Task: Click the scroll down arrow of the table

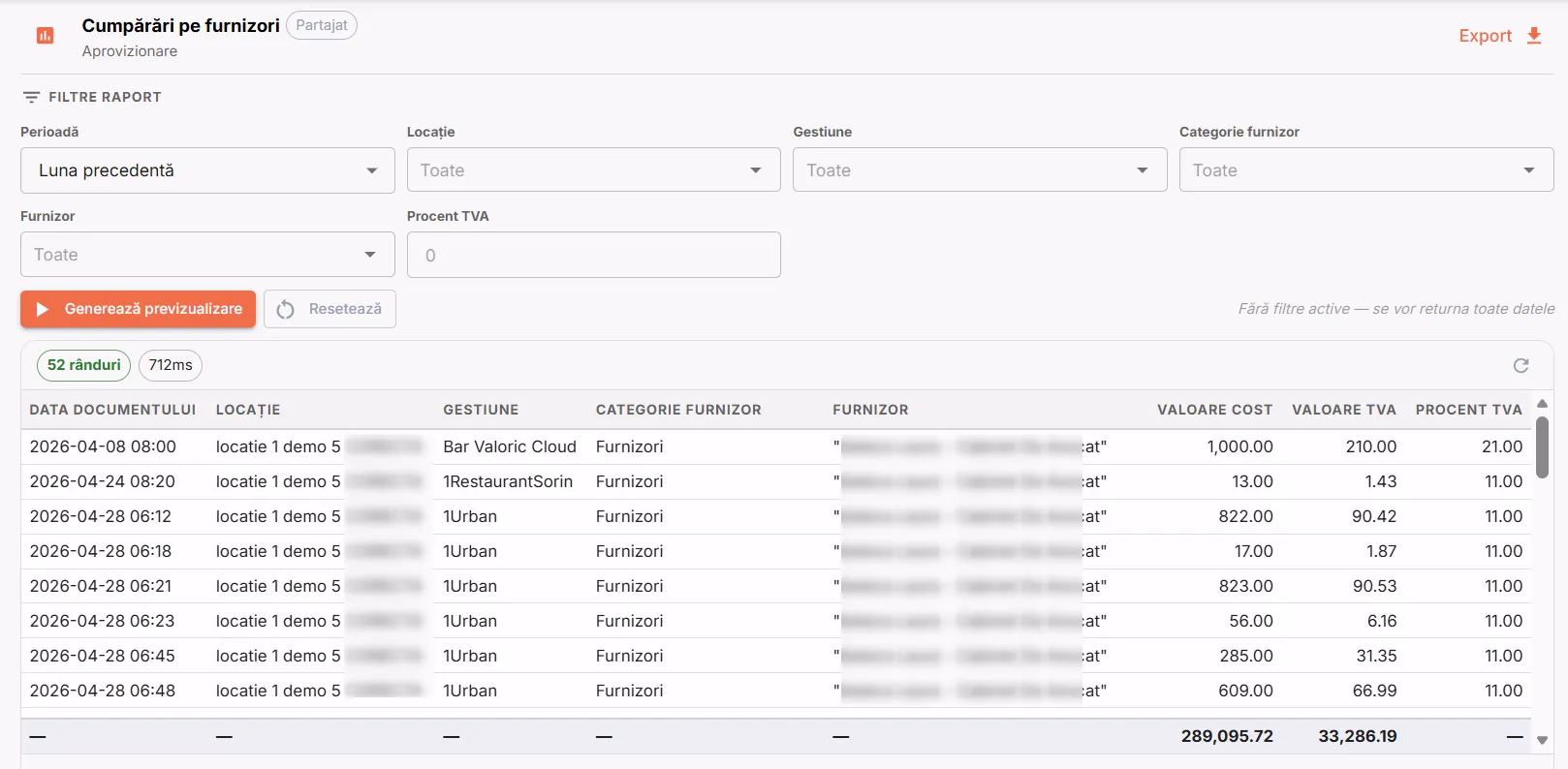Action: pos(1542,740)
